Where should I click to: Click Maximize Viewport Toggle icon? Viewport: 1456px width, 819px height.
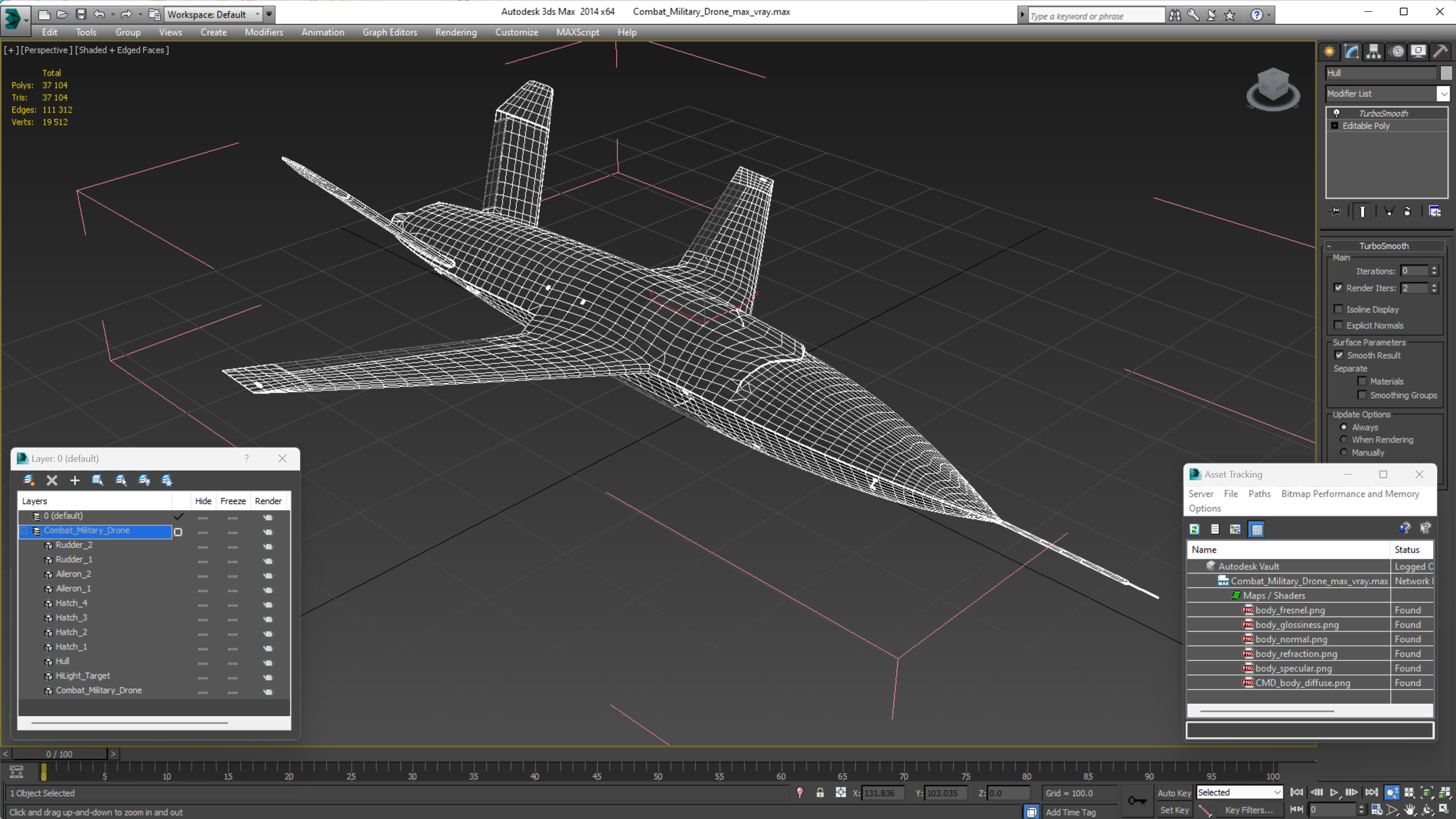pos(1444,809)
